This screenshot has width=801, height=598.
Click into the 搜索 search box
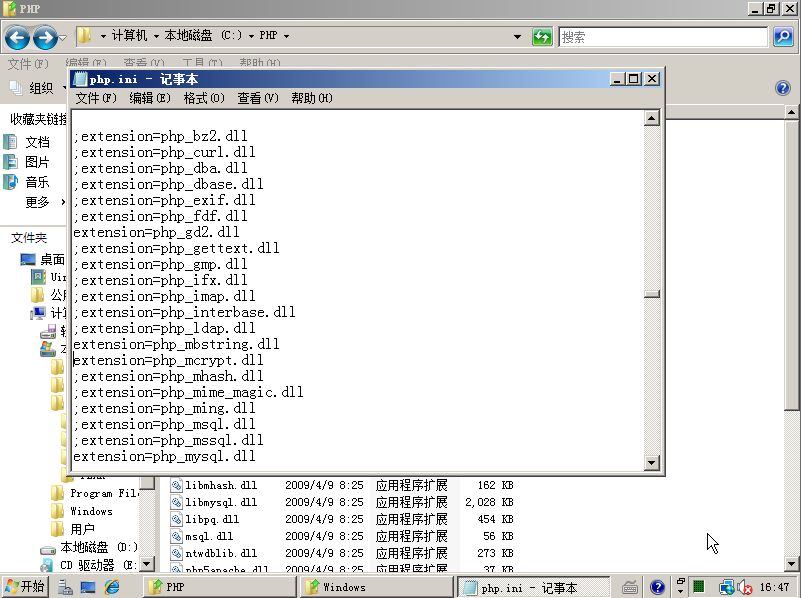[x=663, y=37]
